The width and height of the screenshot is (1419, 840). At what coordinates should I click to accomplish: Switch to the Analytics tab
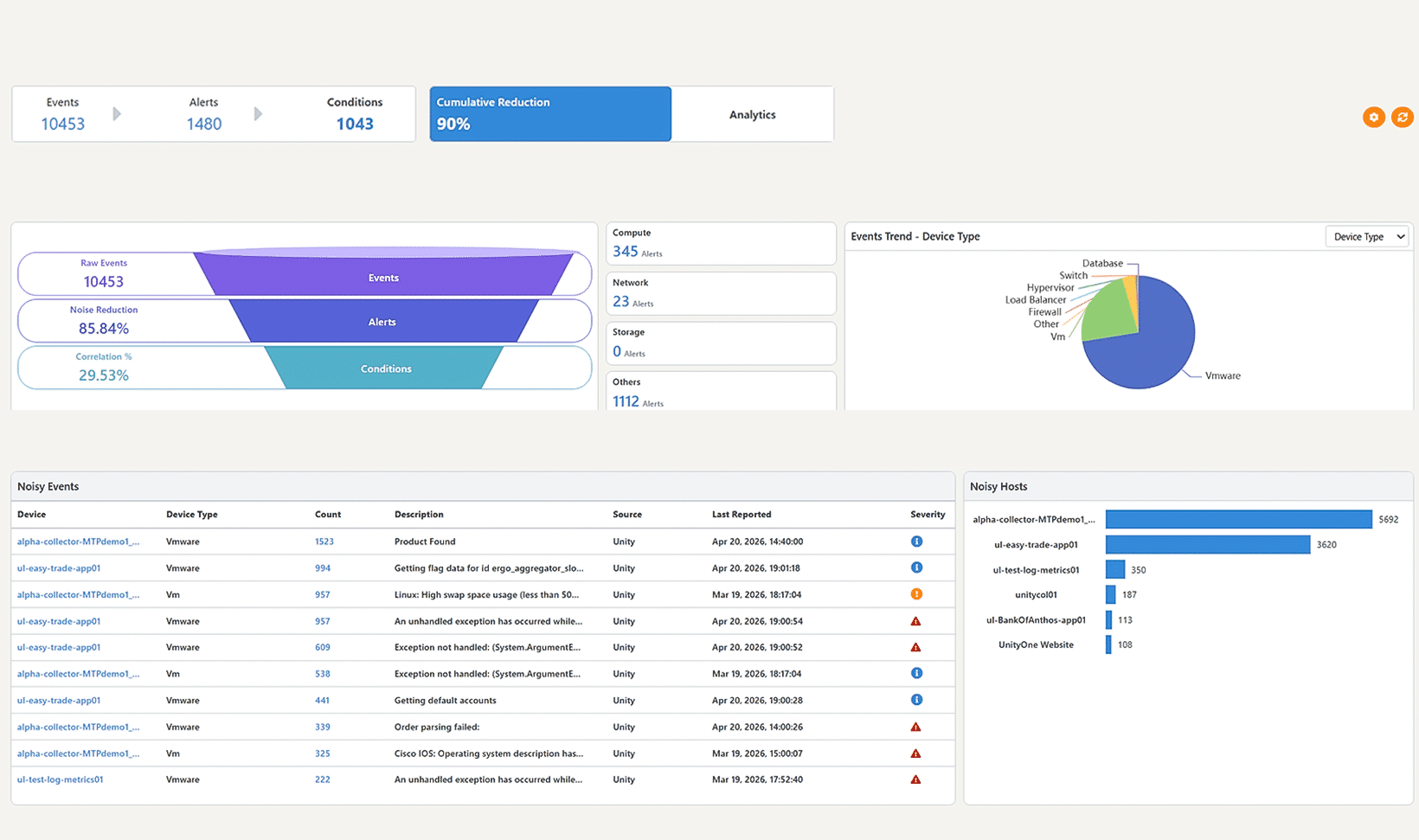point(752,114)
